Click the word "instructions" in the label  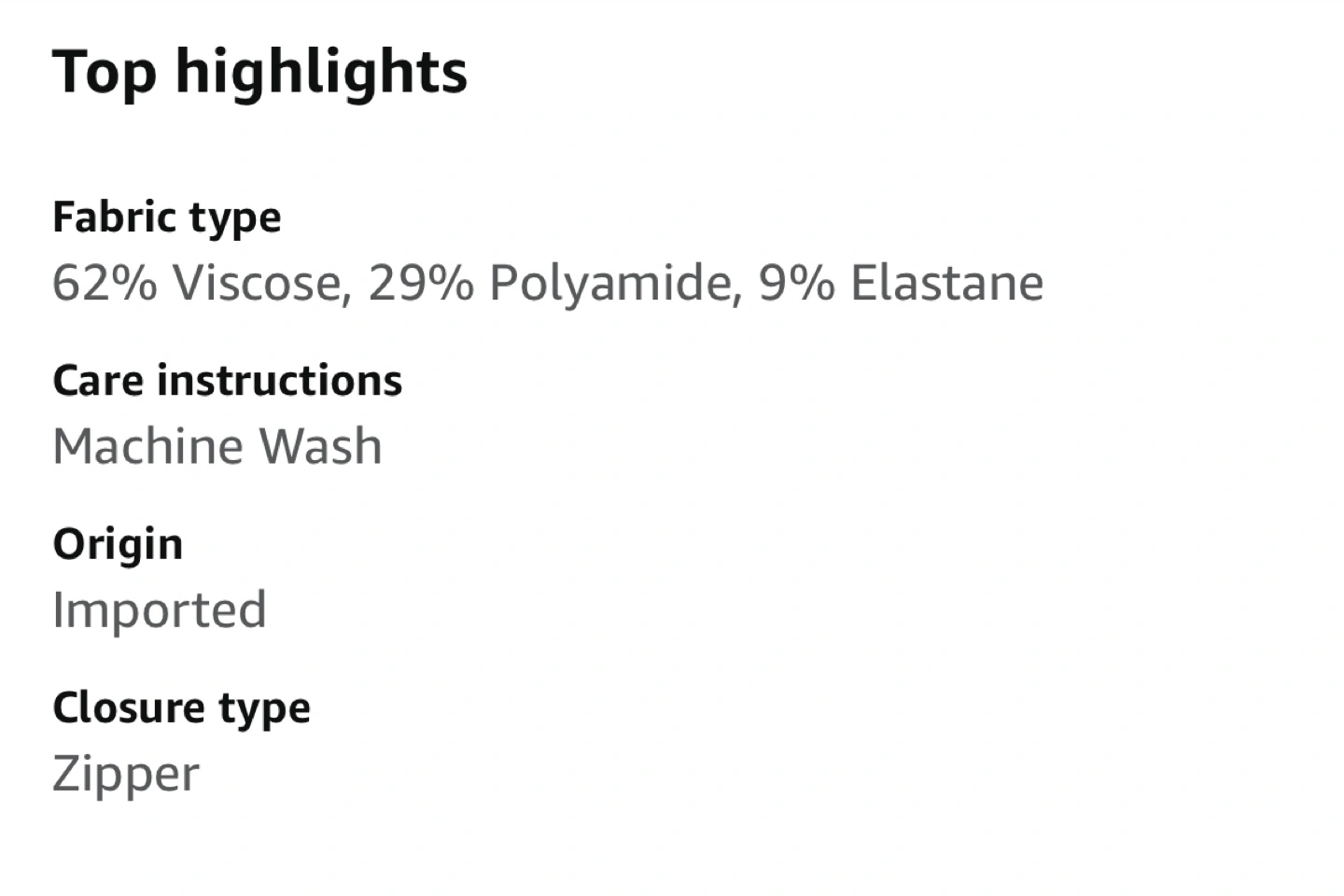(x=280, y=381)
